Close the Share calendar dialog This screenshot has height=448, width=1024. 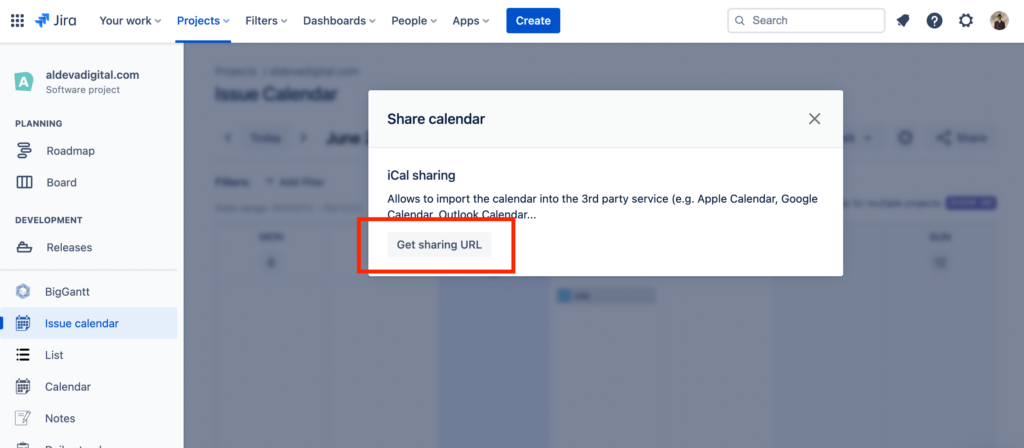coord(814,119)
